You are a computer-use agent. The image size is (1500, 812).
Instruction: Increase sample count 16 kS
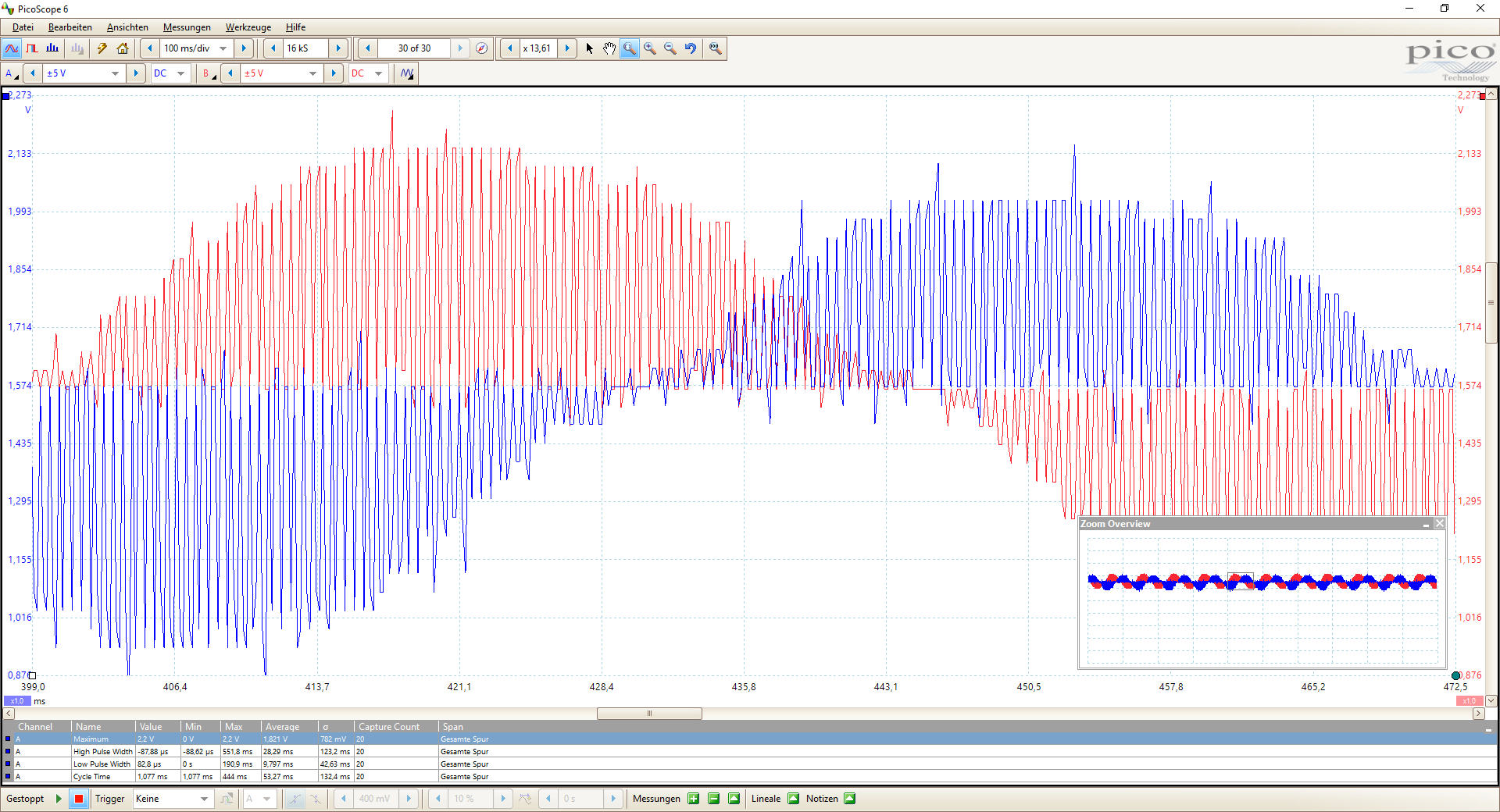[338, 48]
